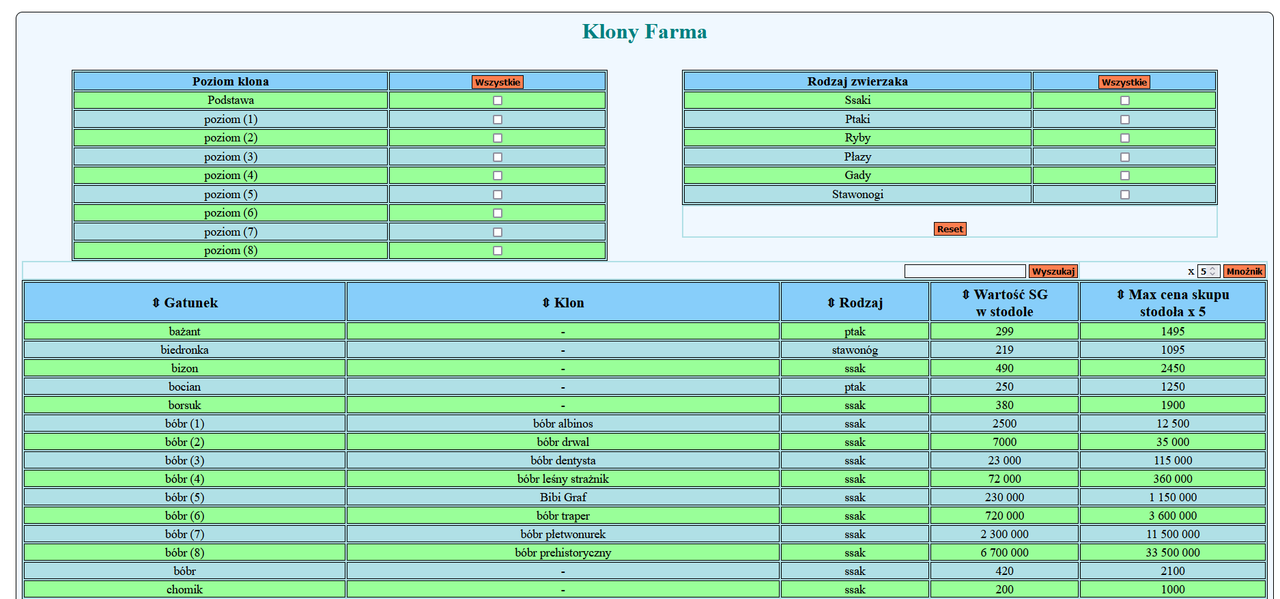Click the Wyszukaj search button
This screenshot has height=599, width=1280.
[1053, 271]
